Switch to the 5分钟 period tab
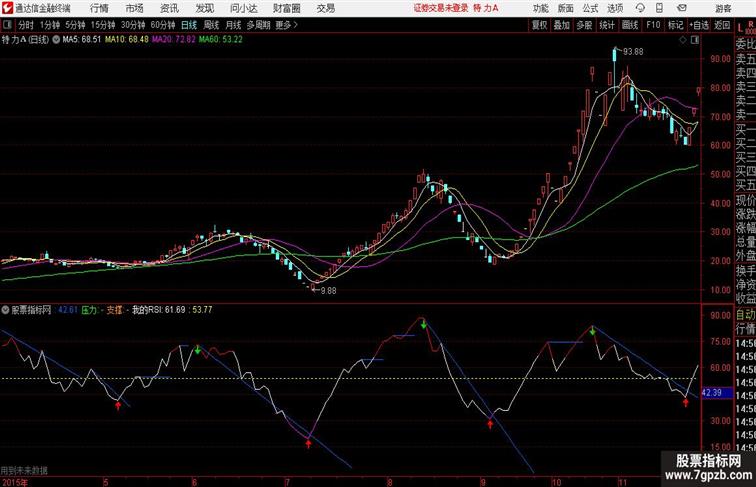 coord(75,25)
